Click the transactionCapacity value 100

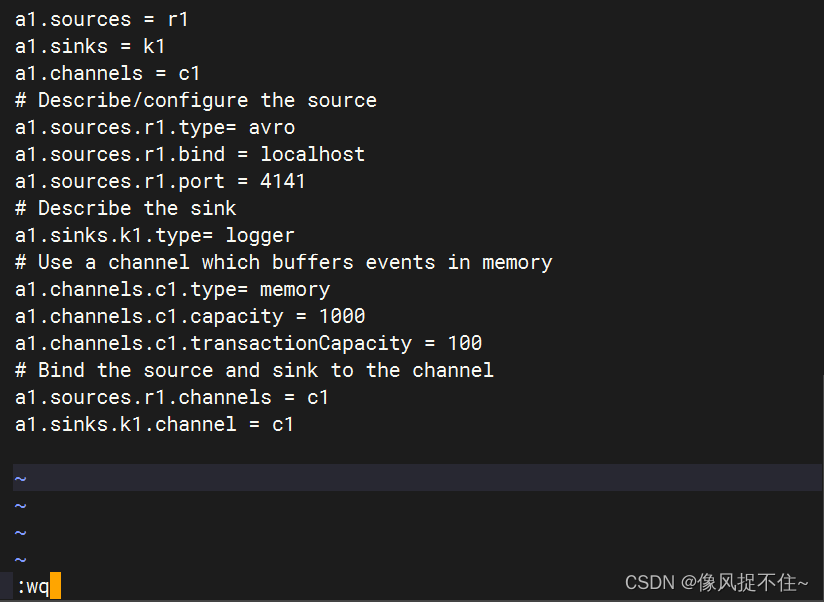[x=465, y=343]
